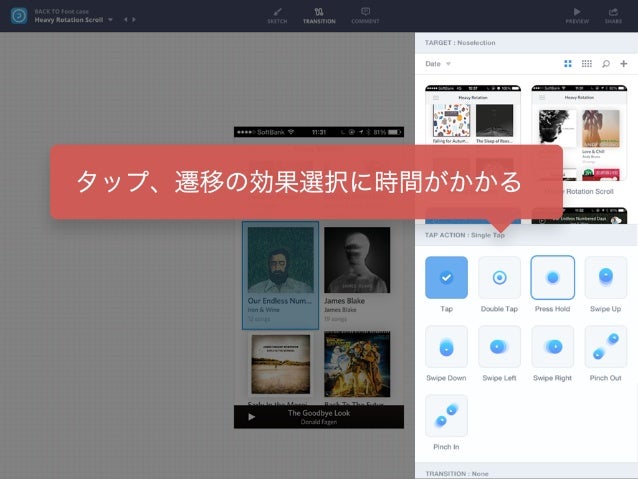Start the Preview playback
638x479 pixels.
[577, 16]
